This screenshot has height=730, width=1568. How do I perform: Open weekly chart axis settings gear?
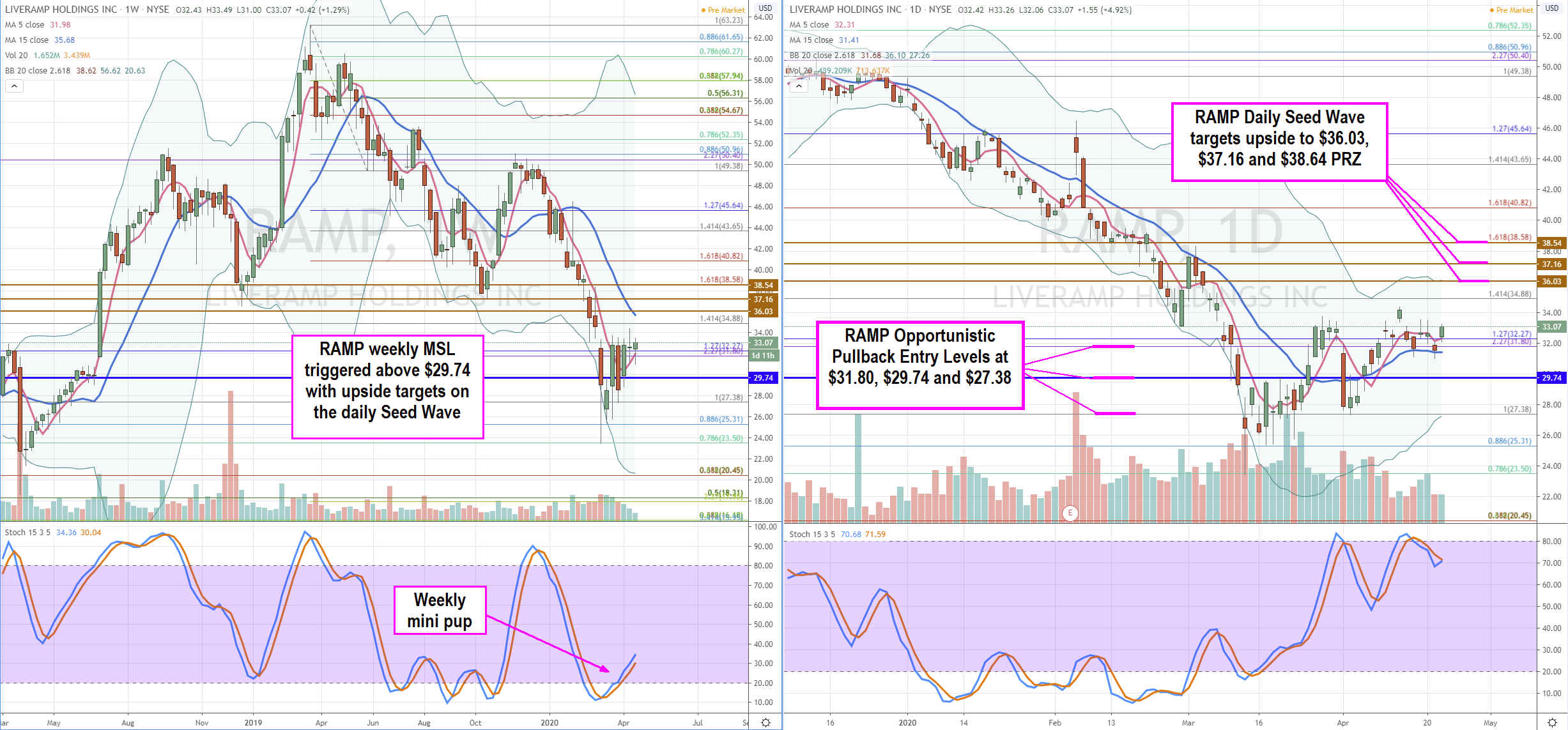765,722
